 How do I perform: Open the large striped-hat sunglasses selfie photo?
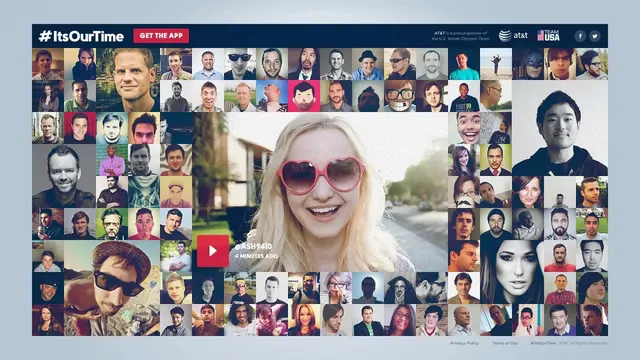click(112, 288)
